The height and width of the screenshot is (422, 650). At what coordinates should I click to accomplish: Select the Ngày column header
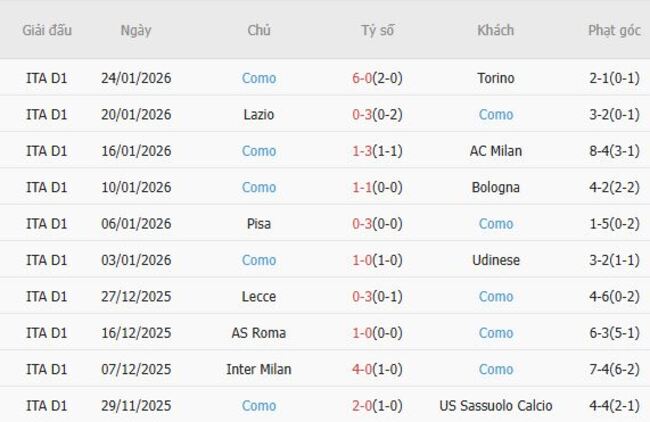pyautogui.click(x=136, y=30)
